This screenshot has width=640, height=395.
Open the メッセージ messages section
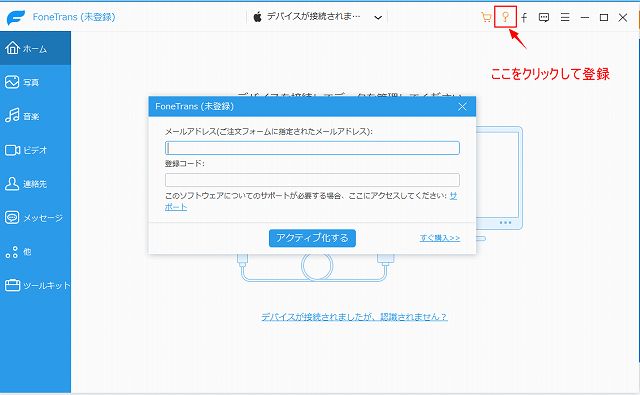point(36,217)
